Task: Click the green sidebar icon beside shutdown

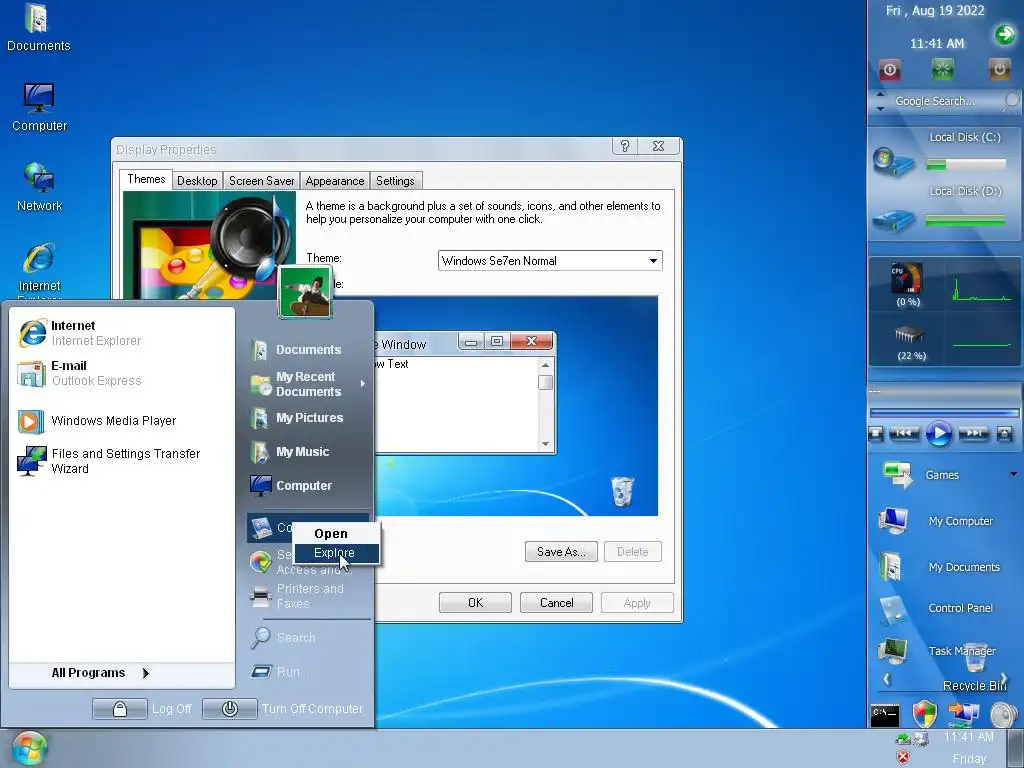Action: (942, 69)
